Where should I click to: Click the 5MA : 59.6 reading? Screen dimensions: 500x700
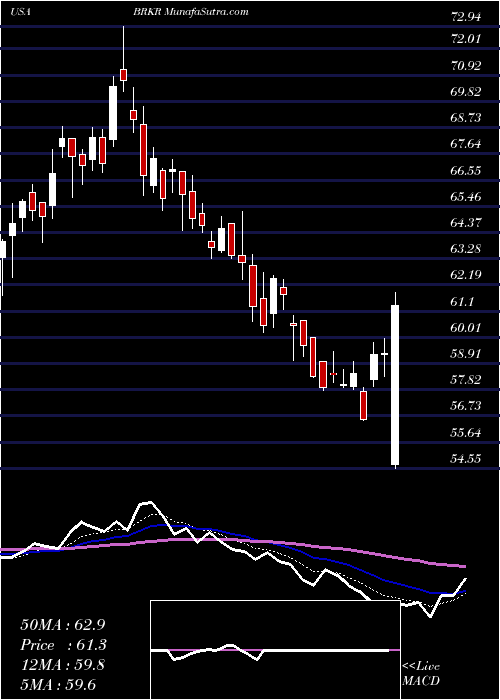tap(58, 684)
